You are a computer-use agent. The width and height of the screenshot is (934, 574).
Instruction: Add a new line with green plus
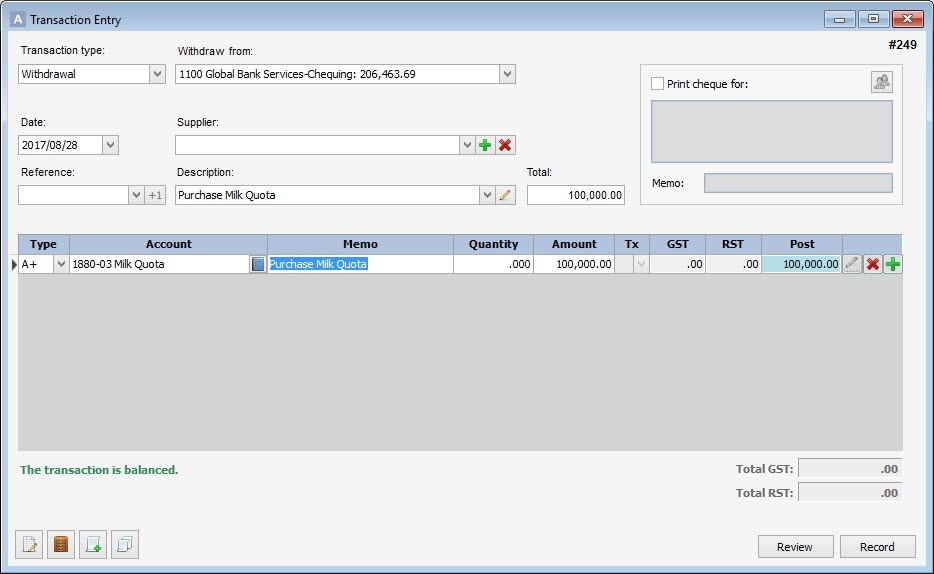click(x=892, y=264)
